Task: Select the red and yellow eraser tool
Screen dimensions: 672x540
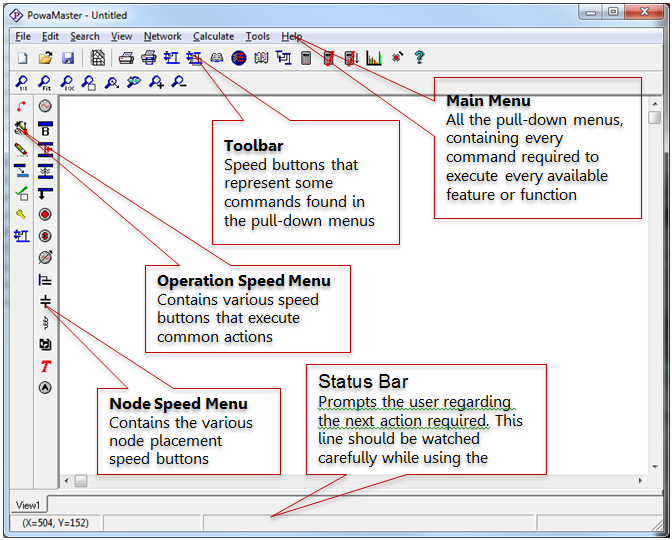Action: click(x=21, y=149)
